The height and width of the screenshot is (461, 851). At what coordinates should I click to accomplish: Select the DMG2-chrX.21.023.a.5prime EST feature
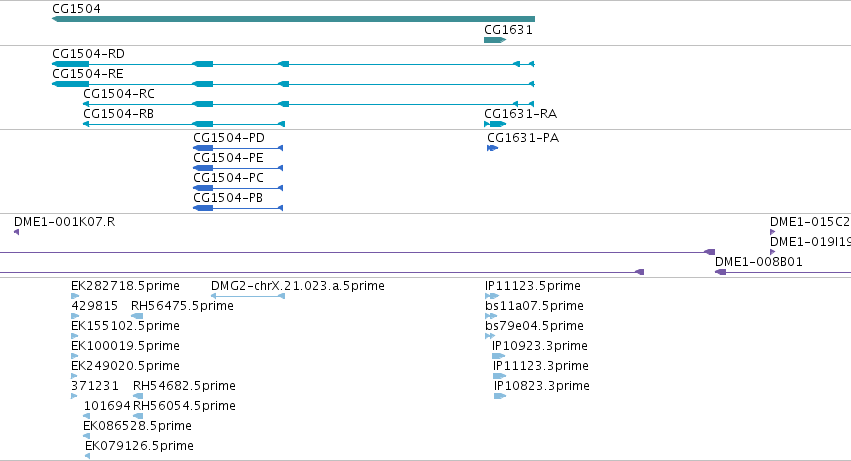click(247, 296)
